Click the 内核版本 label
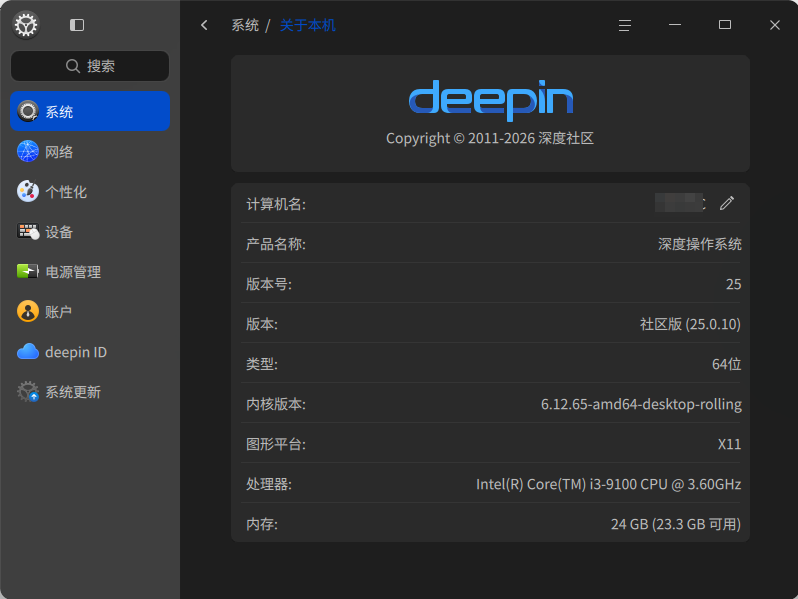798x599 pixels. [276, 404]
